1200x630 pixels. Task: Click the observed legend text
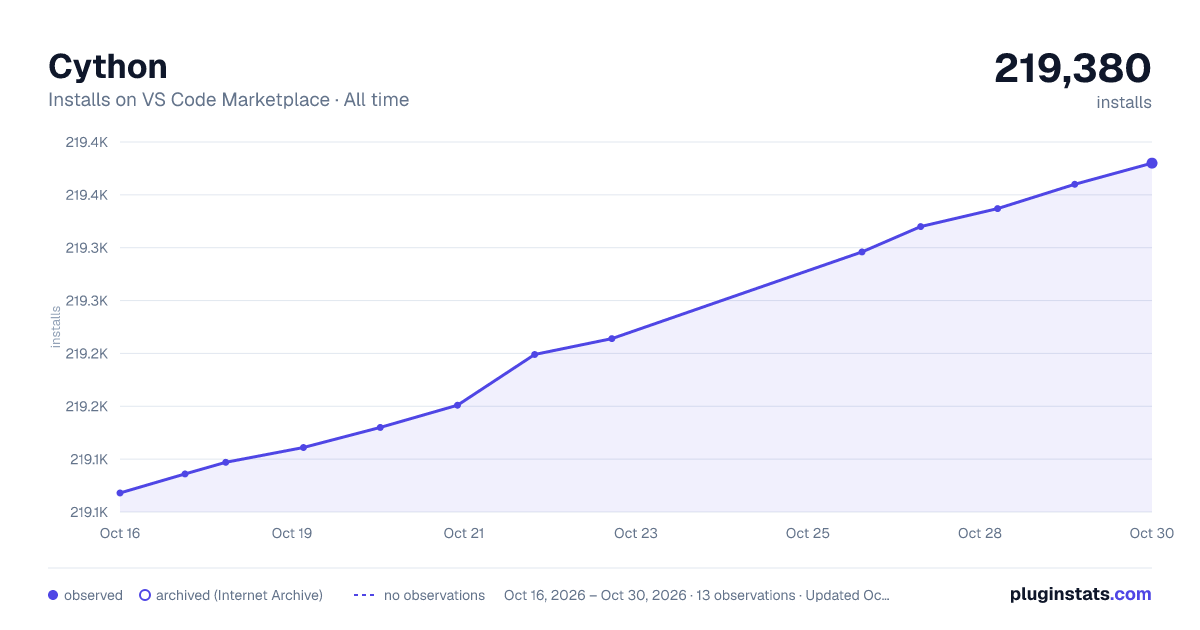tap(93, 595)
